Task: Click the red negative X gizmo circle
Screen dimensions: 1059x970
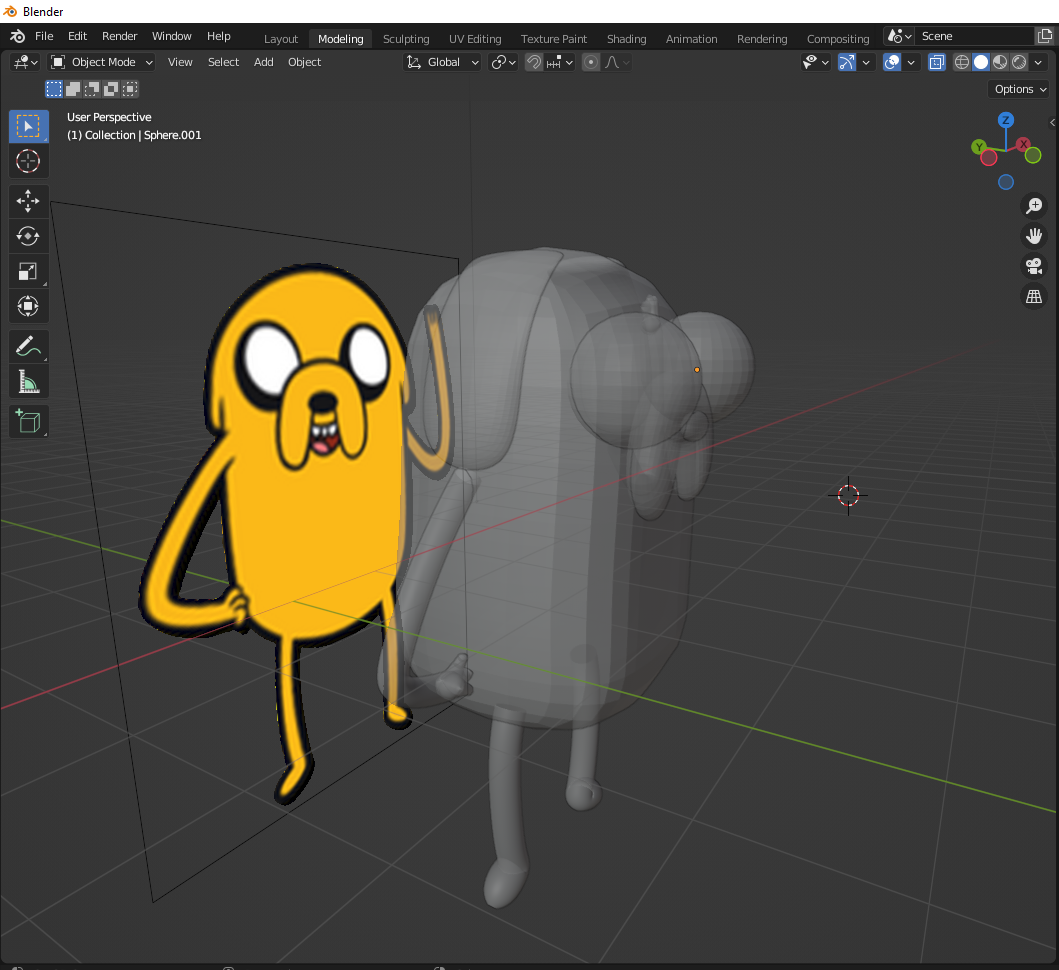Action: (x=989, y=158)
